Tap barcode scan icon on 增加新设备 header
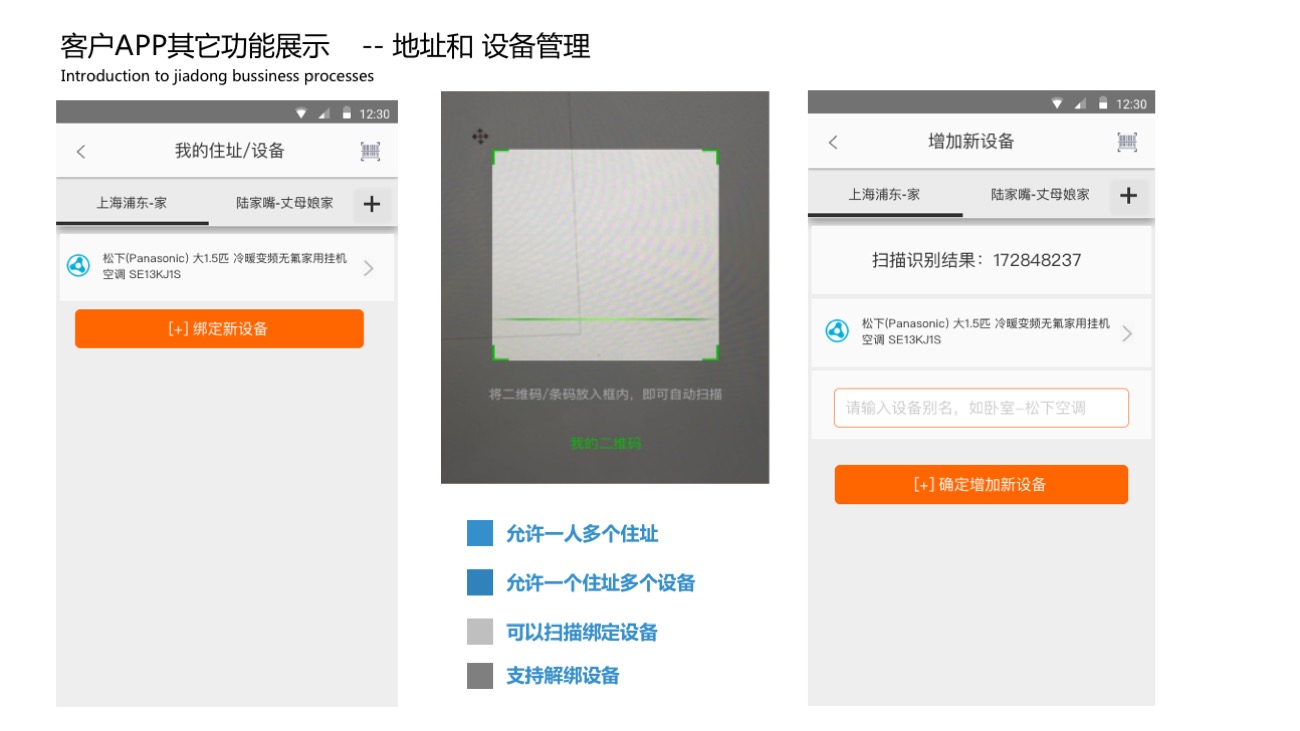 [1127, 143]
